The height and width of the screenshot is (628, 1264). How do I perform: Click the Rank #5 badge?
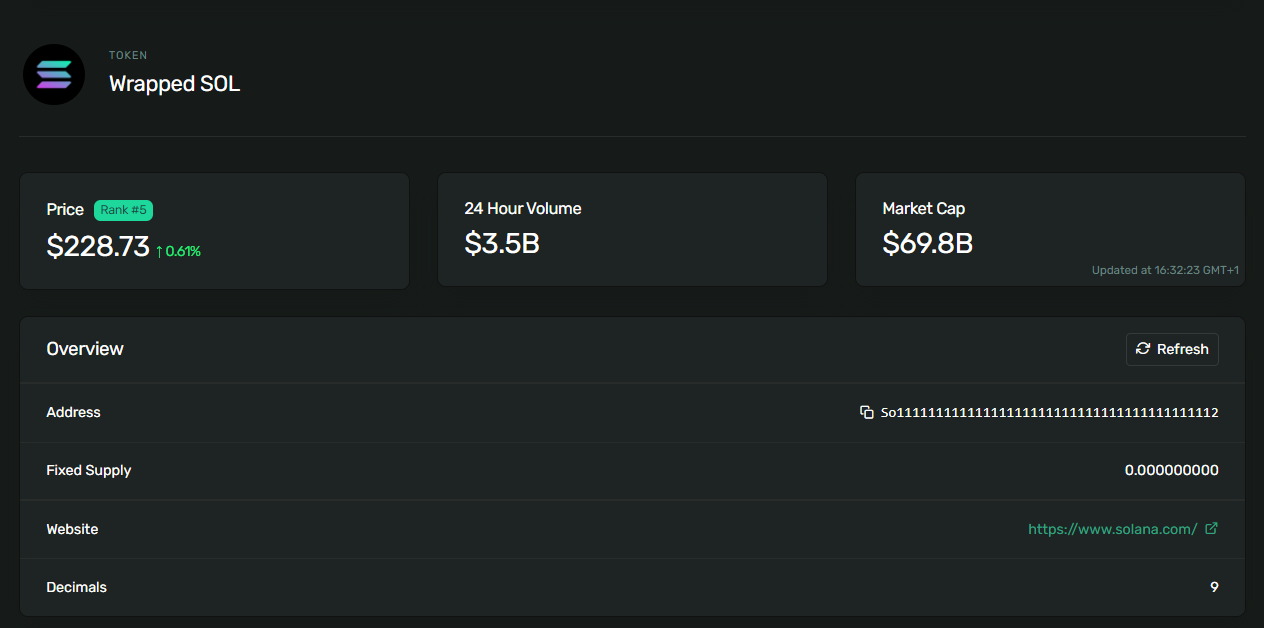tap(123, 210)
